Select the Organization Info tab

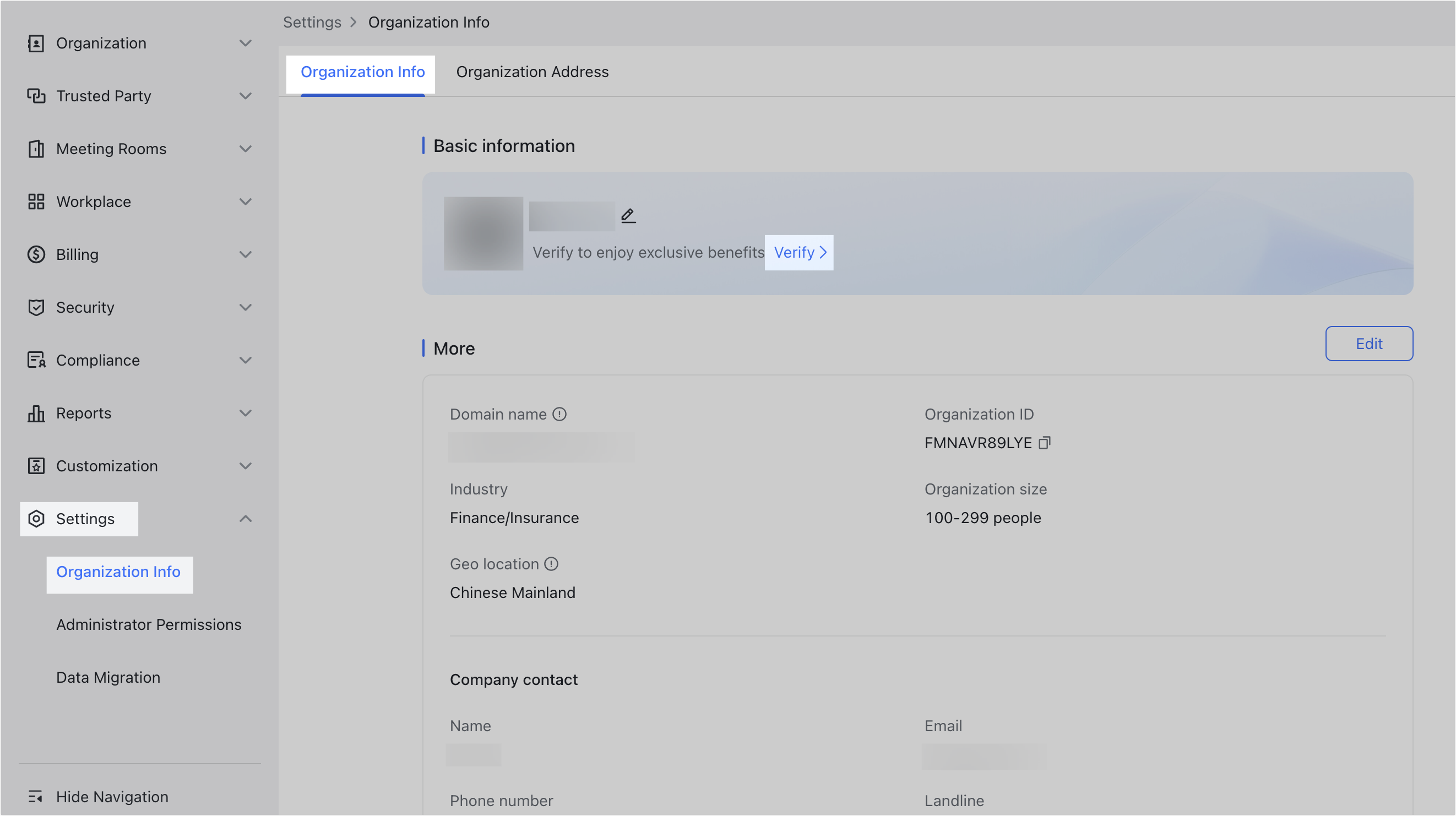coord(362,72)
